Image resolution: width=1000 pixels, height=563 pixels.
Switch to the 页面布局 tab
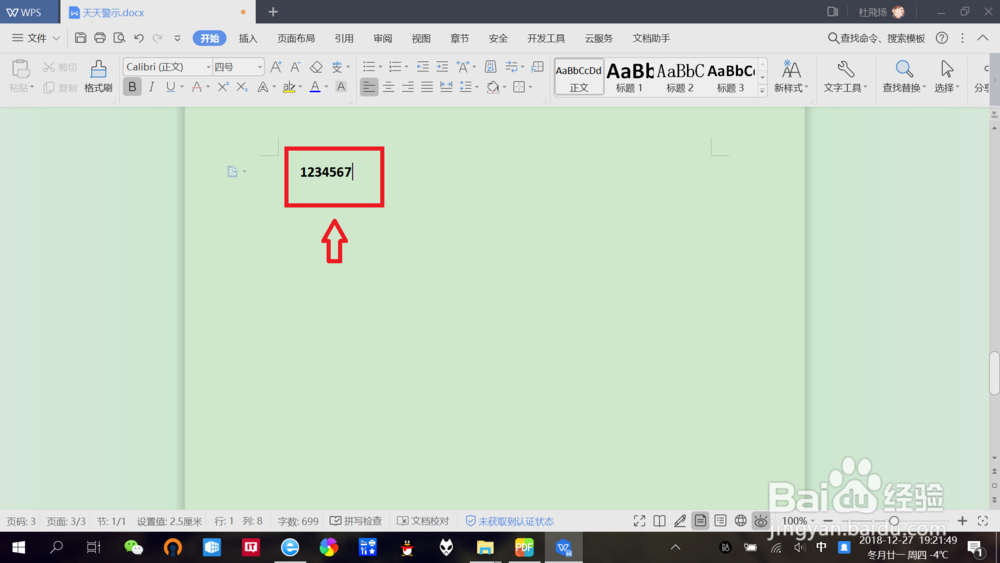click(x=296, y=38)
